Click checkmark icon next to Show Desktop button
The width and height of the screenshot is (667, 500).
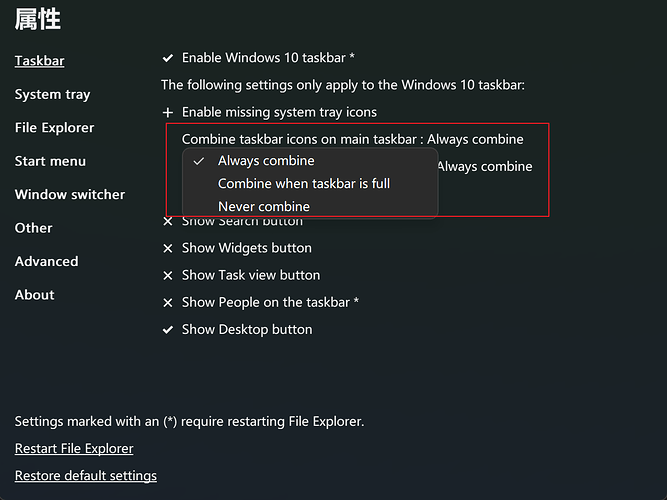pos(168,329)
